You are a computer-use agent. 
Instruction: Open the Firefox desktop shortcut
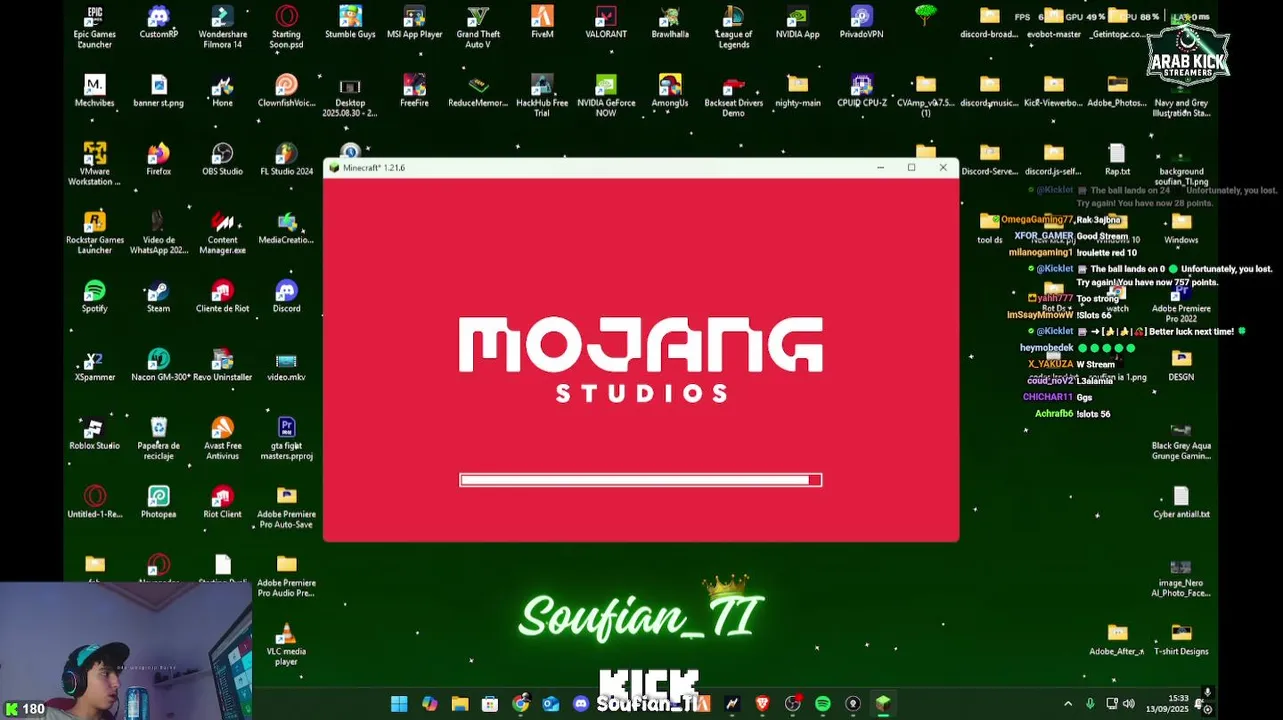158,160
